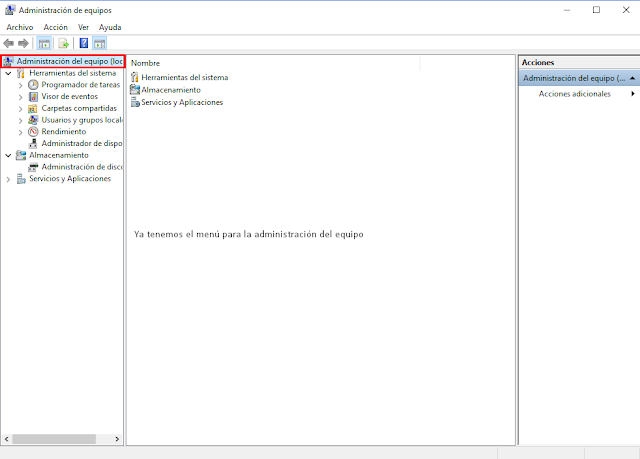Click the root Administración del equipo icon
This screenshot has height=459, width=640.
pyautogui.click(x=8, y=62)
